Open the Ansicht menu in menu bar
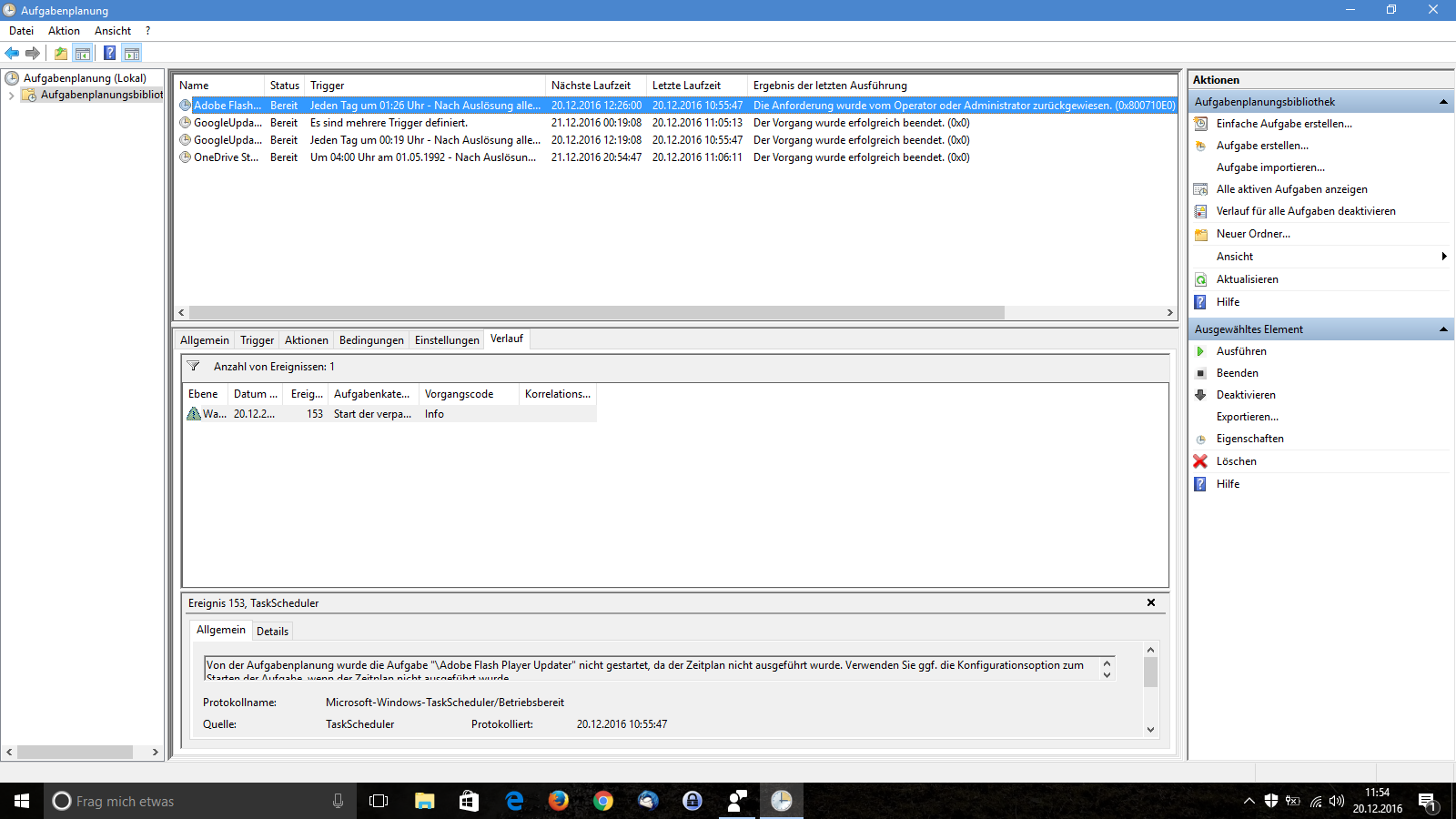 pyautogui.click(x=113, y=31)
